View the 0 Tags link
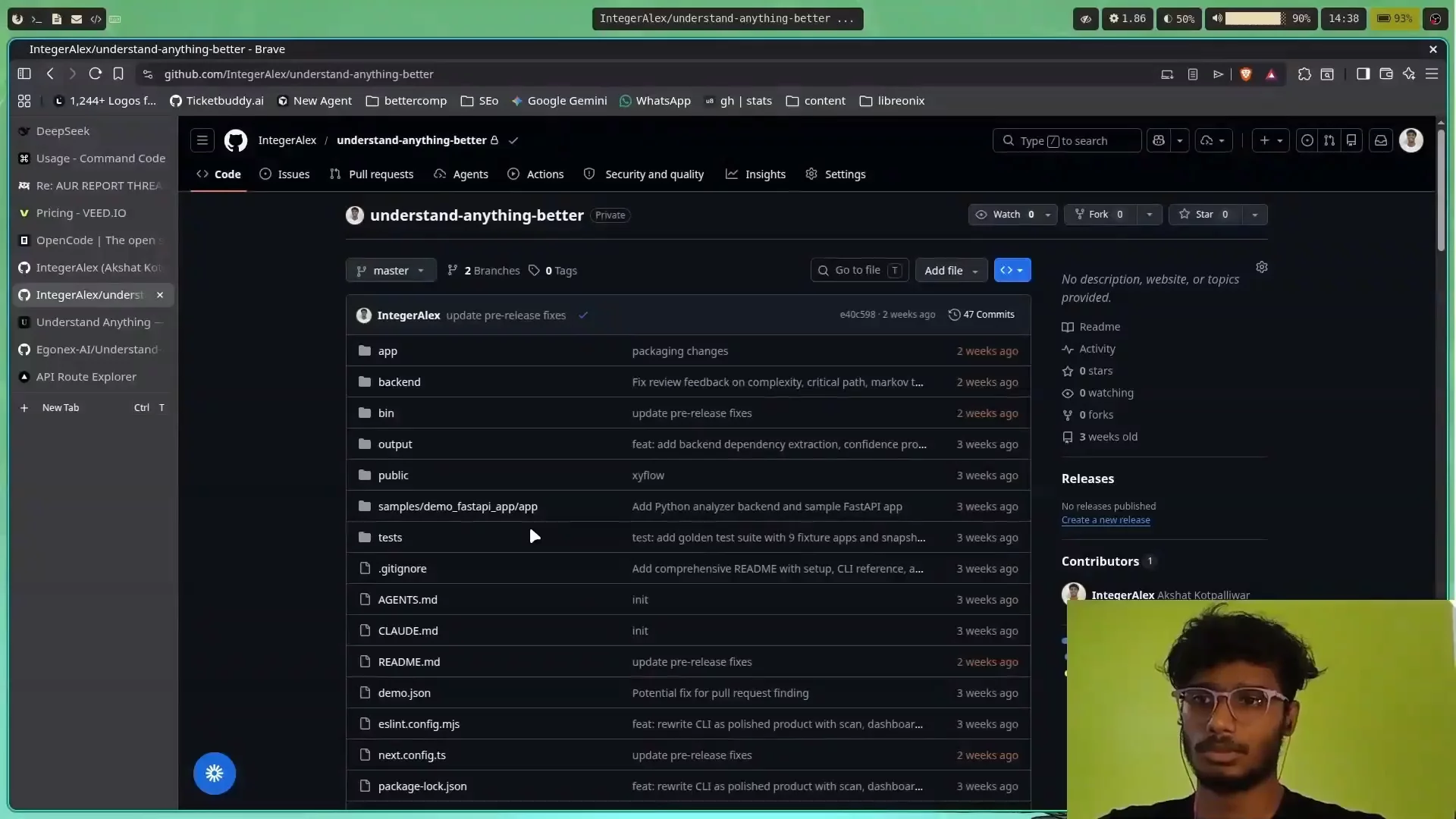 (553, 271)
